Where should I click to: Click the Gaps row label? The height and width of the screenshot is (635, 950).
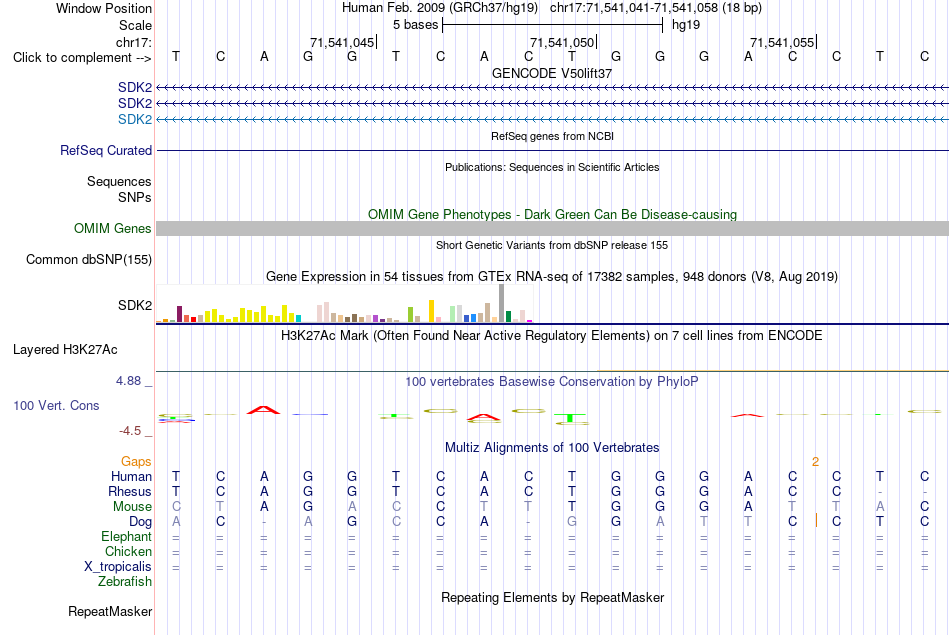coord(136,462)
